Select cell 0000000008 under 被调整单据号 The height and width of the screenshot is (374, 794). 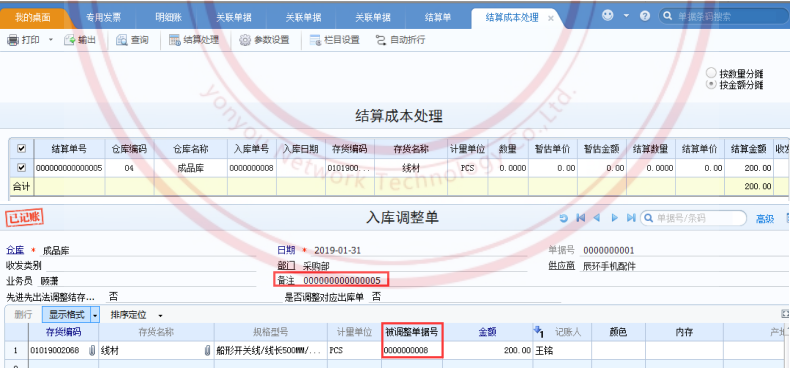click(x=412, y=350)
